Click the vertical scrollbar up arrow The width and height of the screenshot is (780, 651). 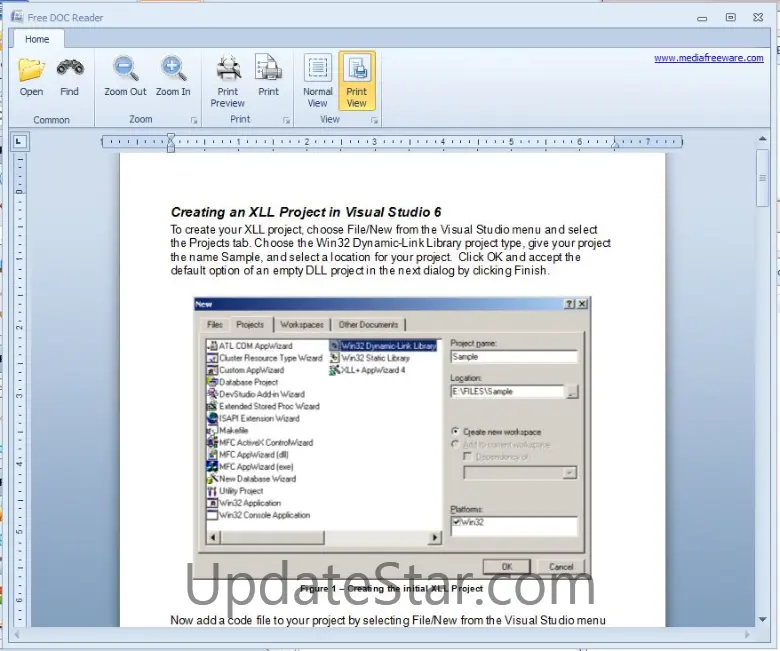tap(762, 140)
